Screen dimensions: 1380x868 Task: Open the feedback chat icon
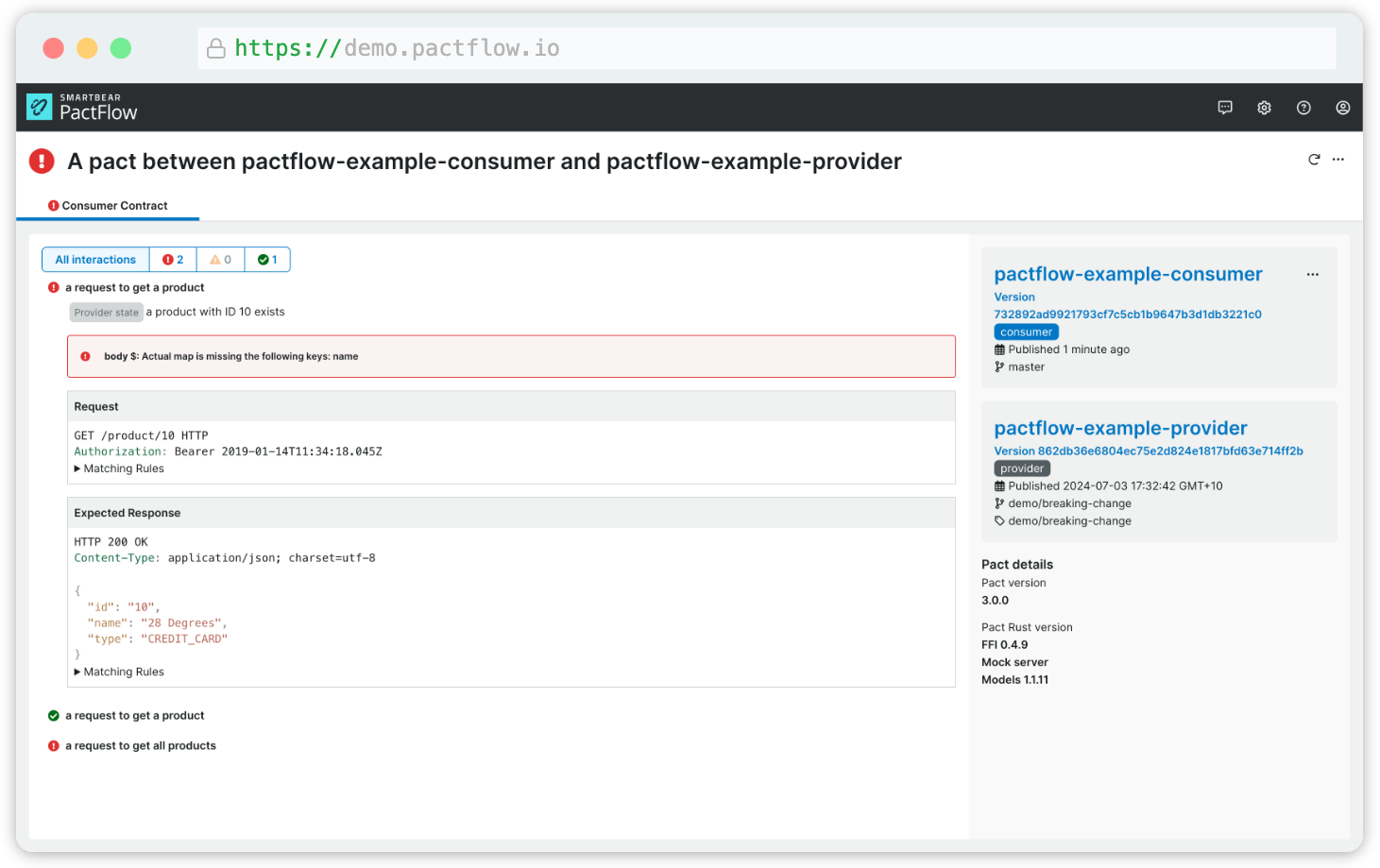[1225, 108]
